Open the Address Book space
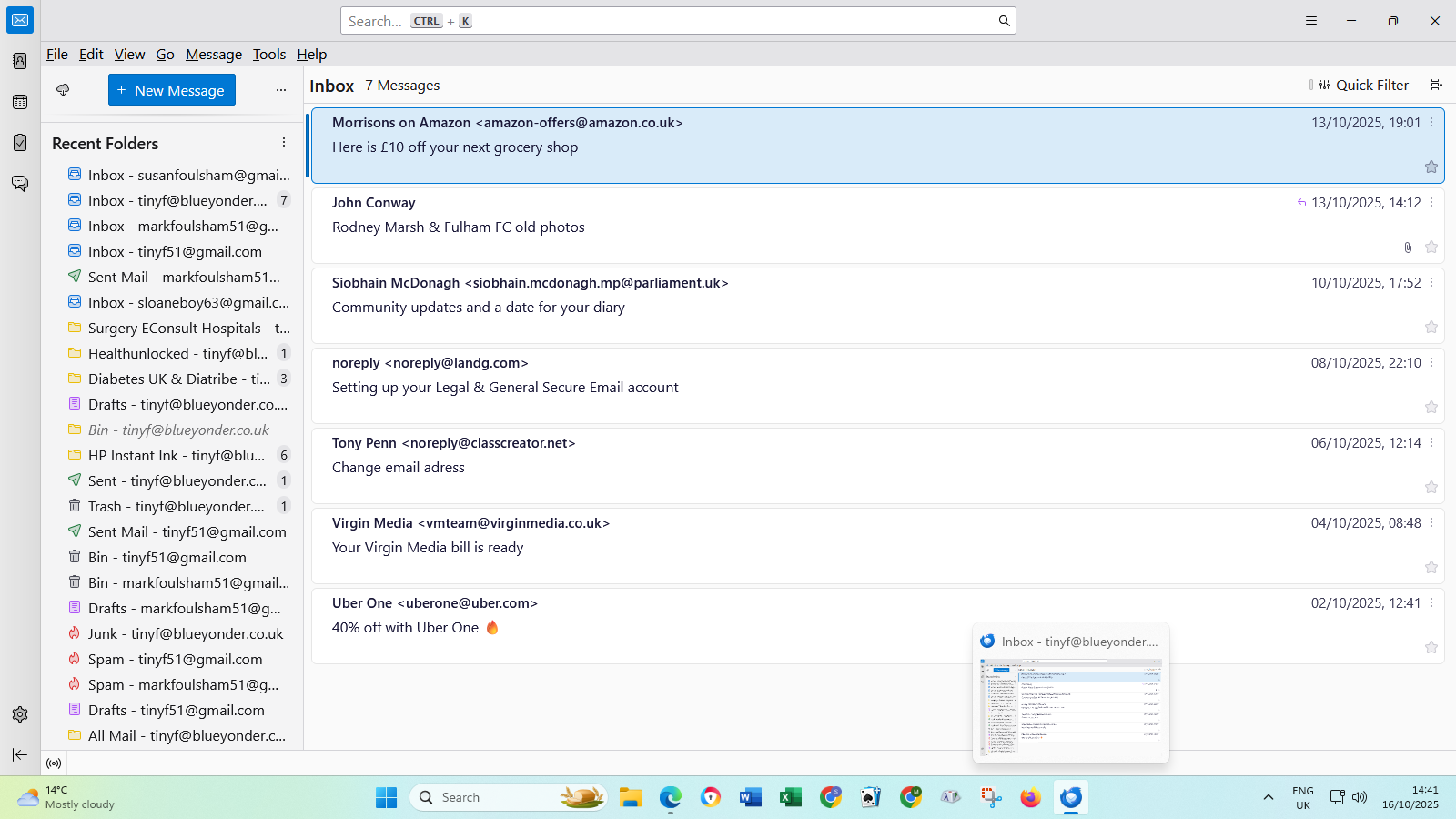Image resolution: width=1456 pixels, height=819 pixels. point(20,61)
